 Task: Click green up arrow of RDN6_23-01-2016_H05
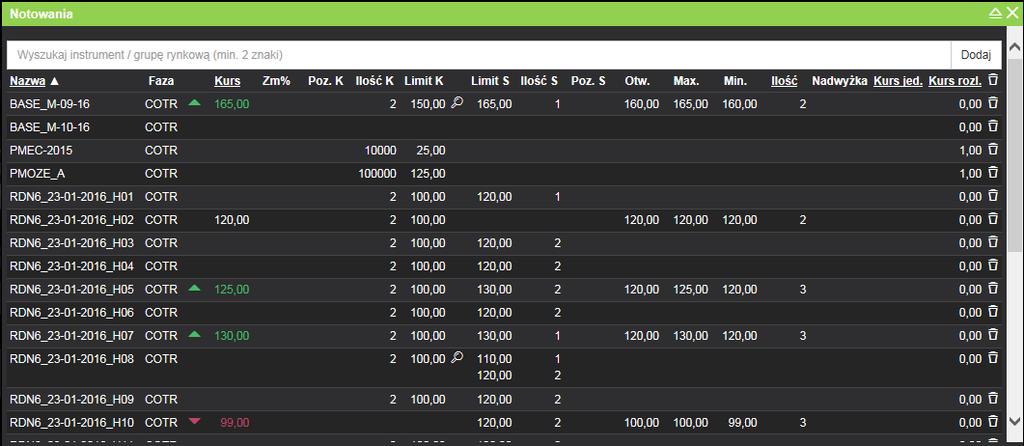pos(195,288)
